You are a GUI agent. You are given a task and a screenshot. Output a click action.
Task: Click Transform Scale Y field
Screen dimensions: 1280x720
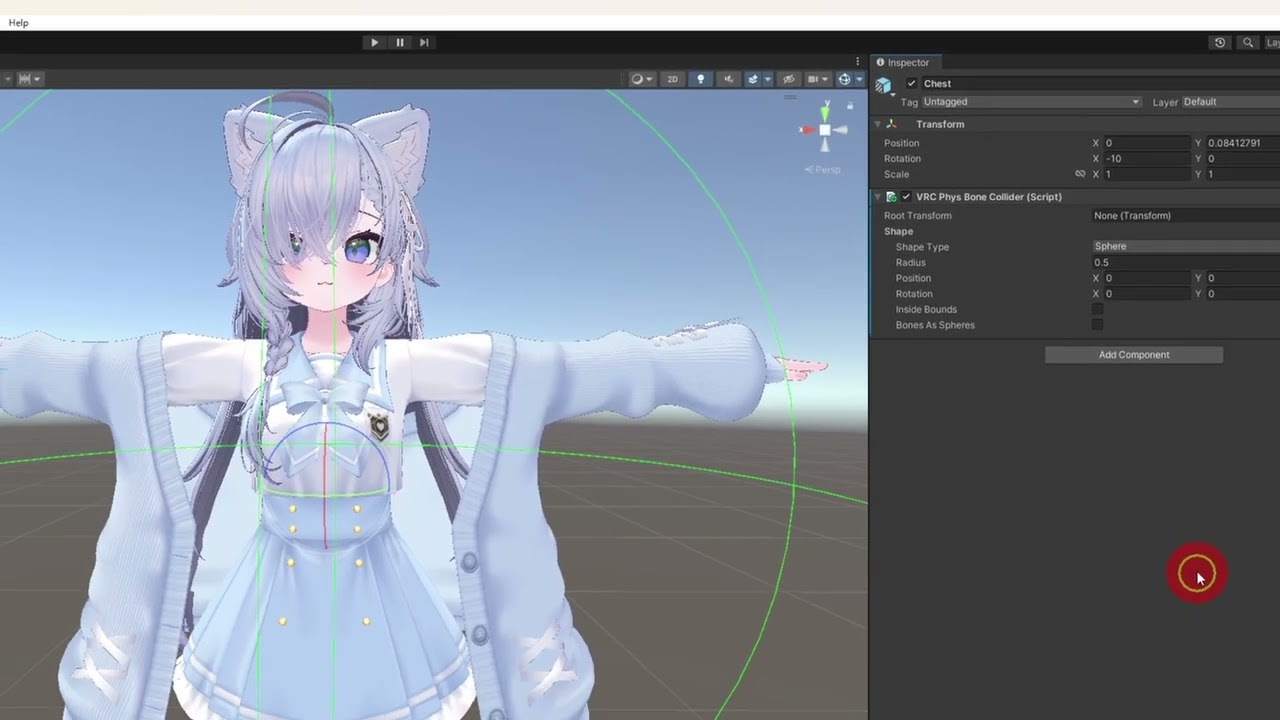click(x=1243, y=174)
